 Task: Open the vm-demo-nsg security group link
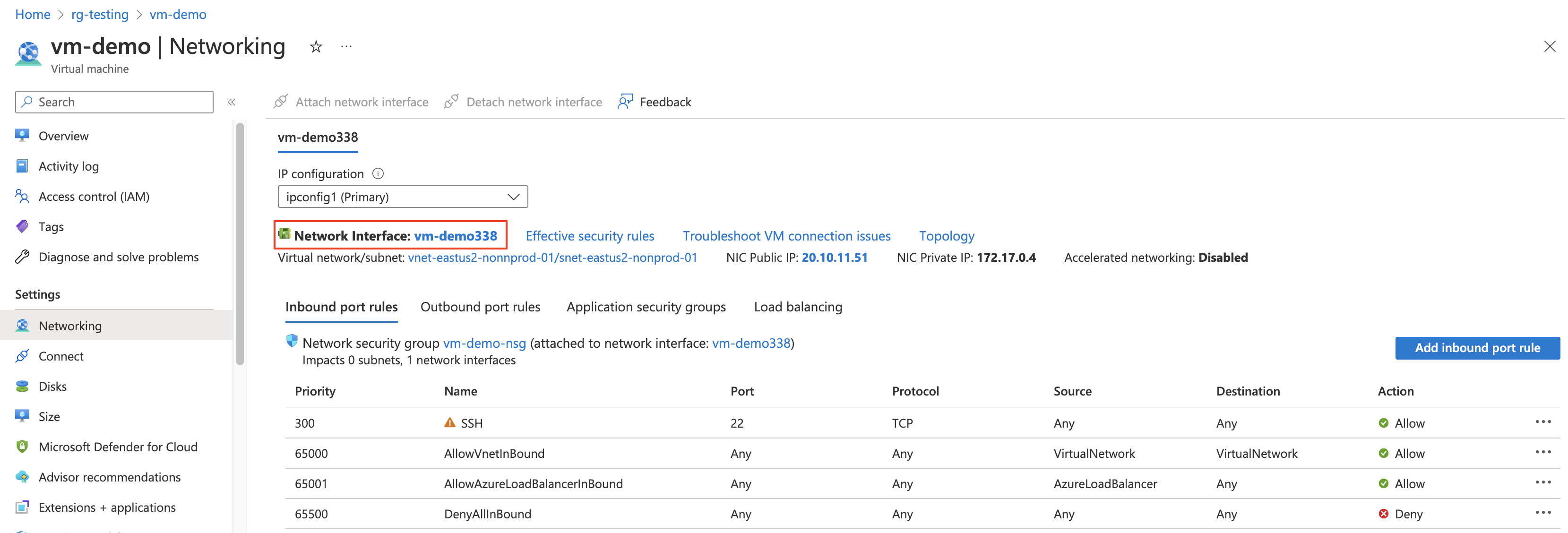[x=484, y=343]
